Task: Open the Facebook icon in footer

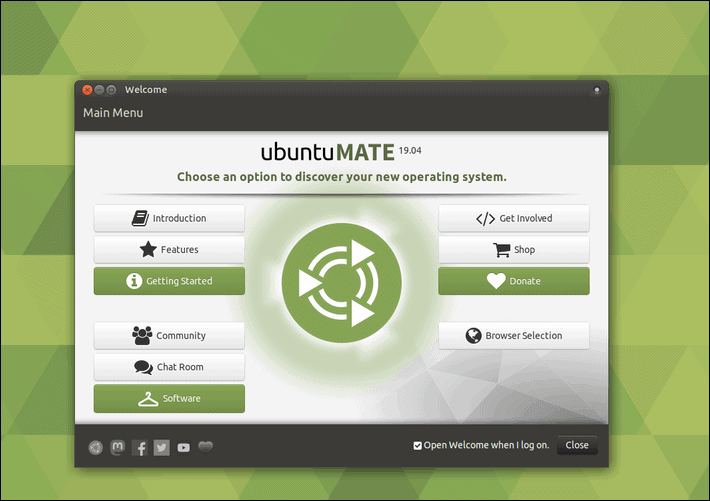Action: click(x=139, y=448)
